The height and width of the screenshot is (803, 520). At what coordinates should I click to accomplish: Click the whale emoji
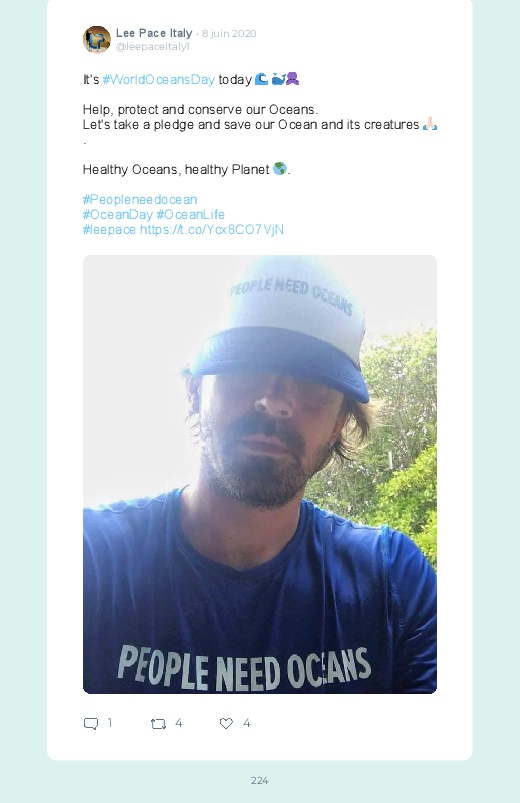point(278,79)
